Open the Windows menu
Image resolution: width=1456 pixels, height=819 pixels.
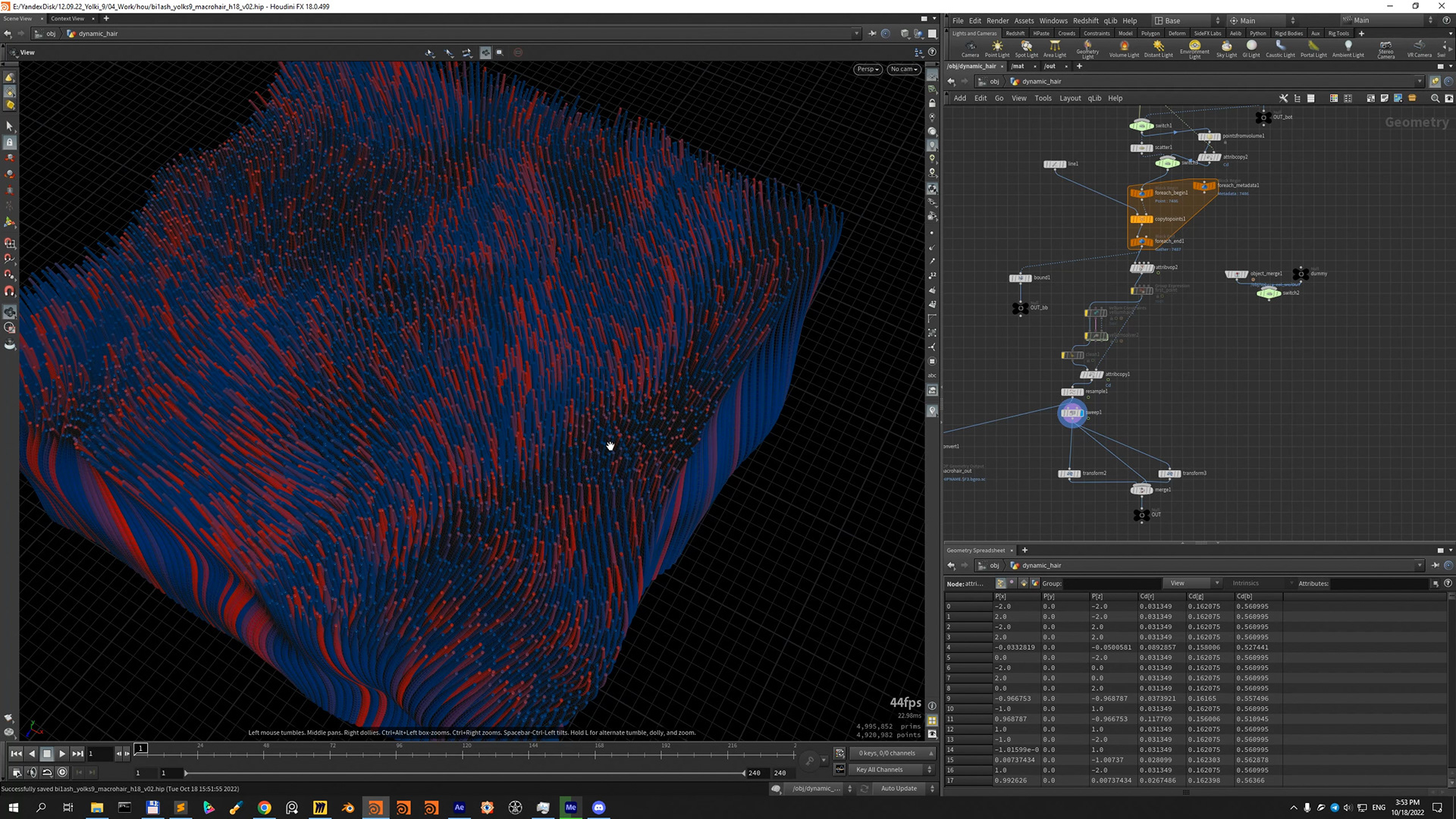tap(1053, 20)
